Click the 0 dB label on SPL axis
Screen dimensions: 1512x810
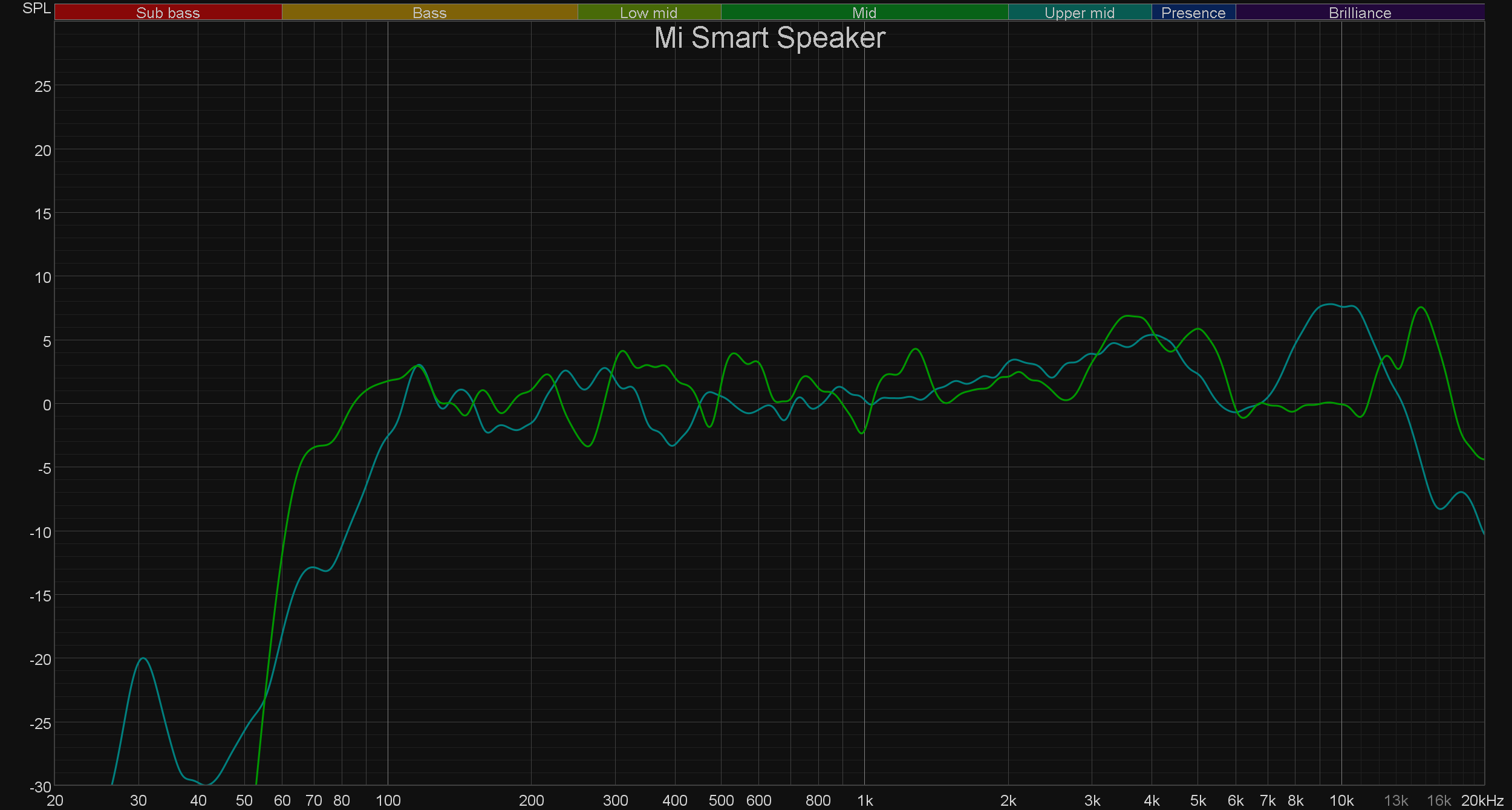pos(47,405)
